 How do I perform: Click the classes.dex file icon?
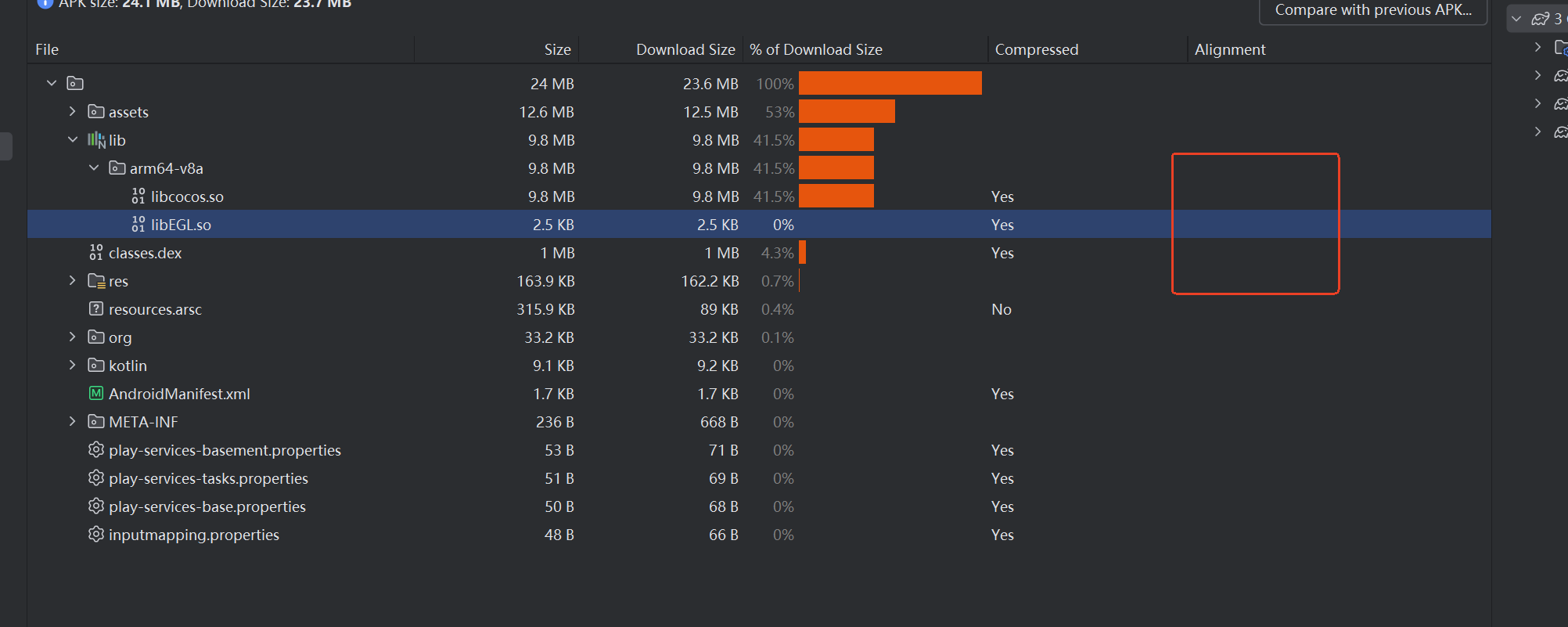click(95, 253)
